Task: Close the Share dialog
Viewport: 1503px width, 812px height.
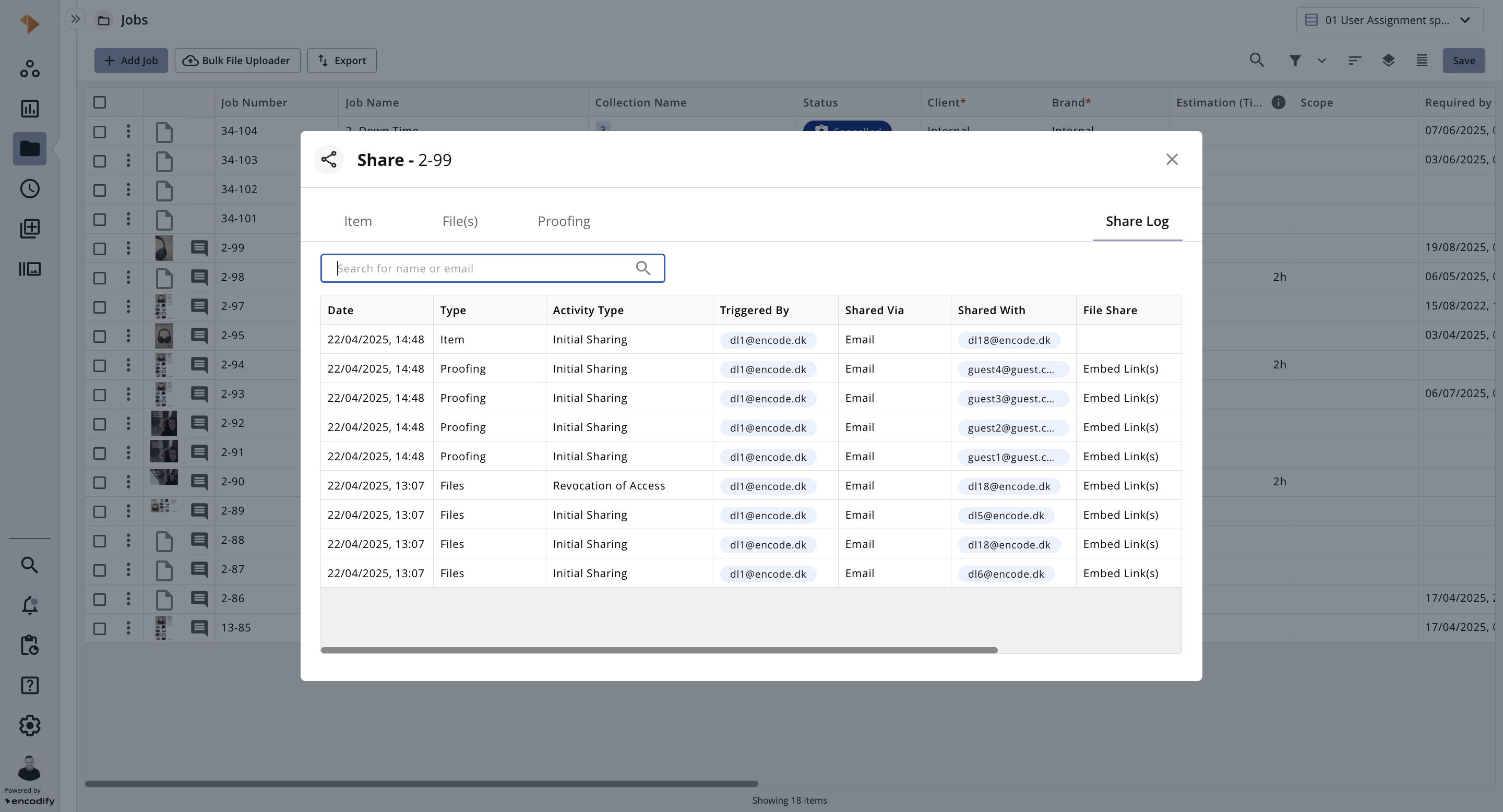Action: tap(1172, 159)
